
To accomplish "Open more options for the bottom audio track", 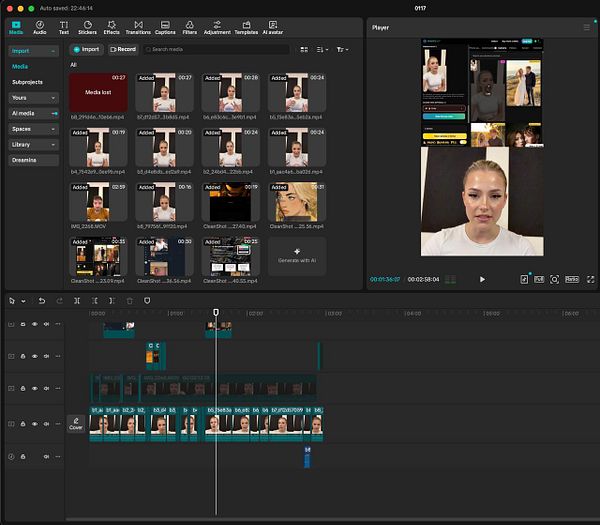I will click(x=58, y=457).
